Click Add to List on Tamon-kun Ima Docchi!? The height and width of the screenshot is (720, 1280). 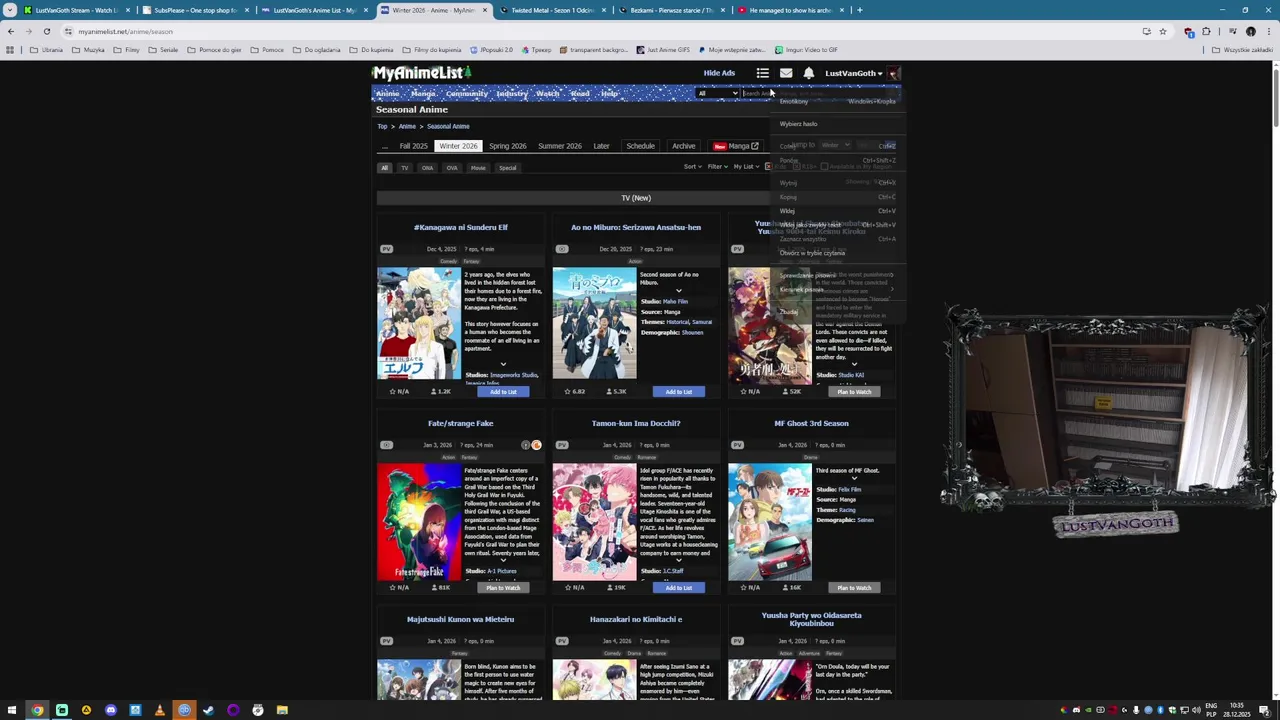click(x=678, y=588)
